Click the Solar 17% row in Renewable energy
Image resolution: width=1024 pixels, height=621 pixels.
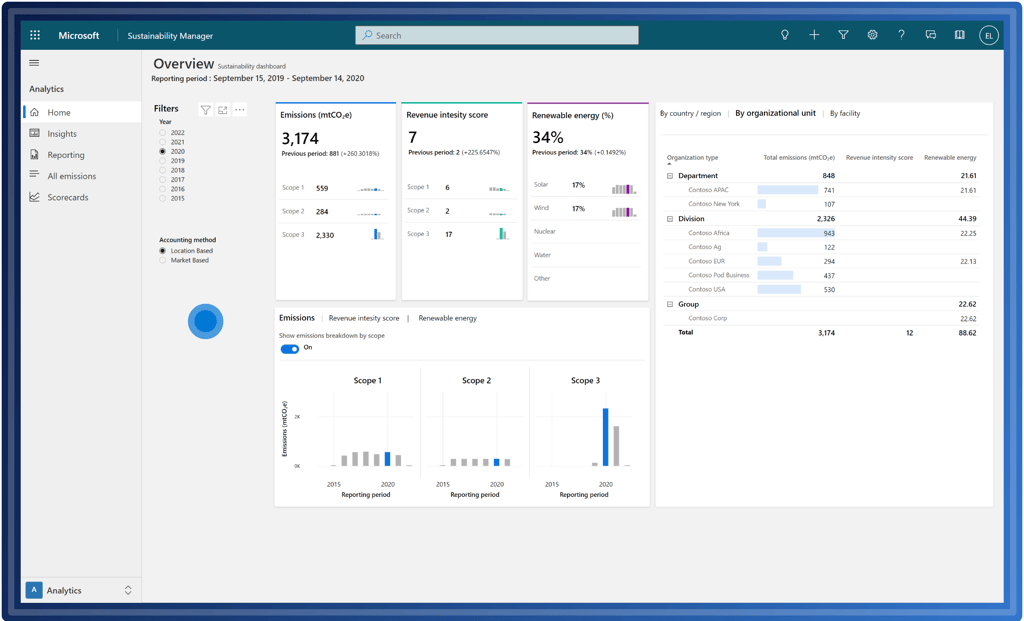click(x=586, y=185)
